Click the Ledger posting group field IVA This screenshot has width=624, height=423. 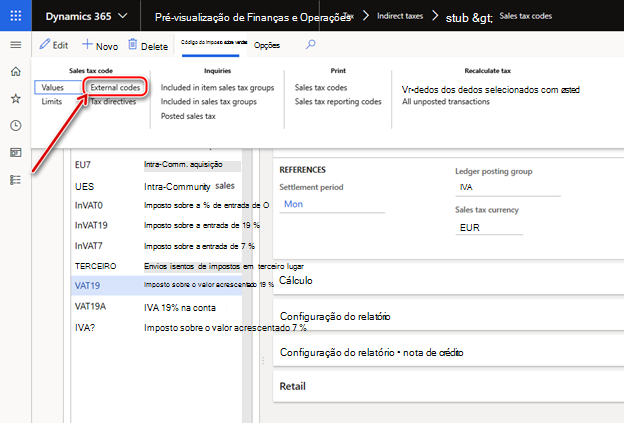[x=508, y=187]
